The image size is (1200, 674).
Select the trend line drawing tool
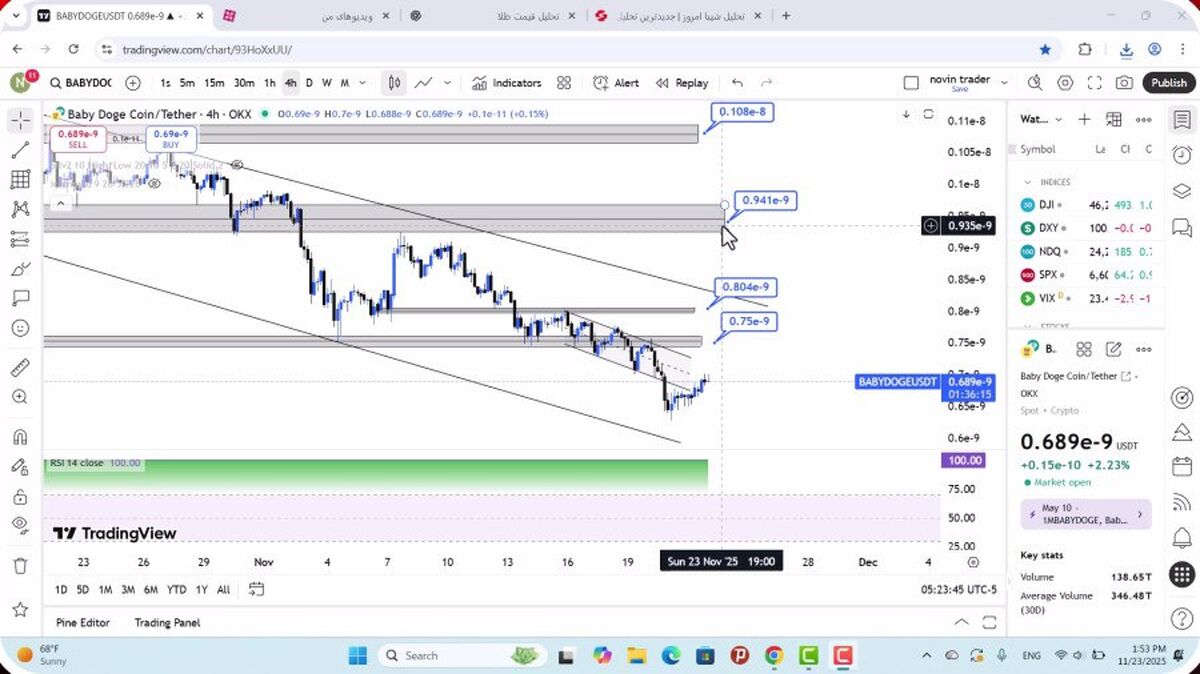(20, 150)
